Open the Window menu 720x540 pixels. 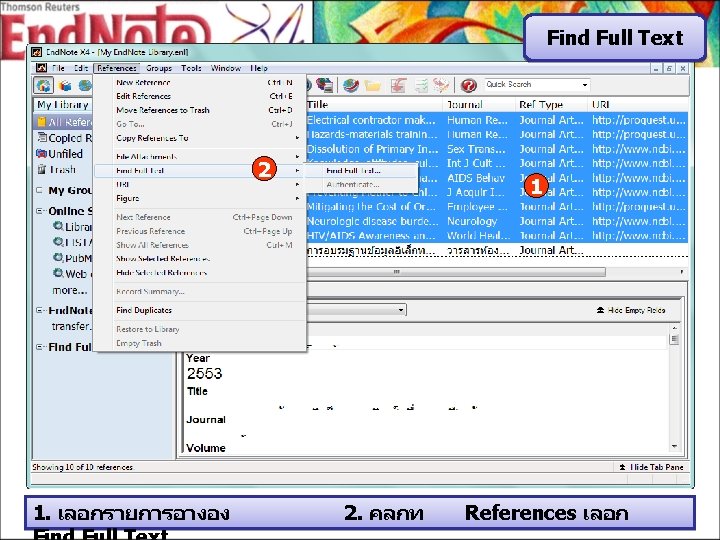pos(226,68)
